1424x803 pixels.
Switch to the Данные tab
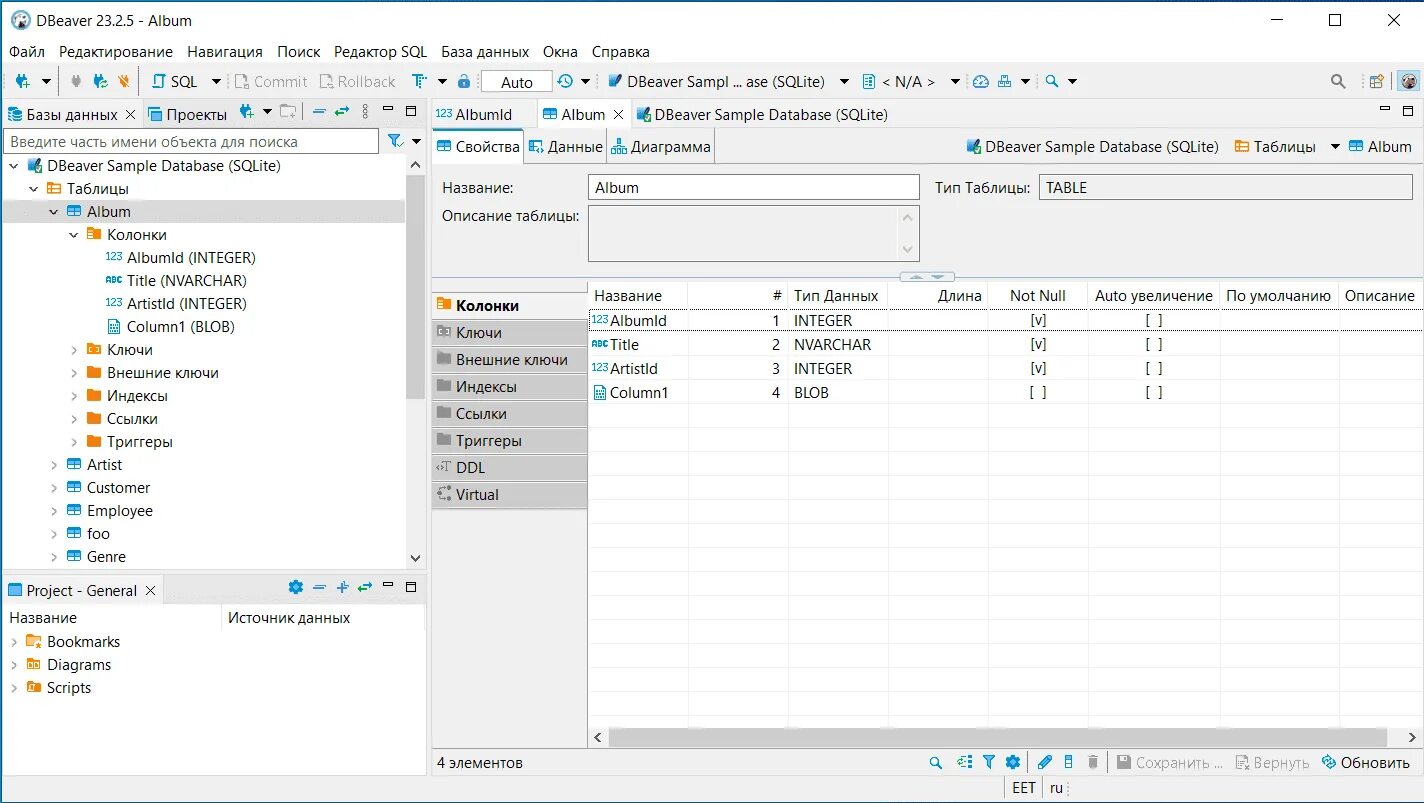pyautogui.click(x=565, y=147)
